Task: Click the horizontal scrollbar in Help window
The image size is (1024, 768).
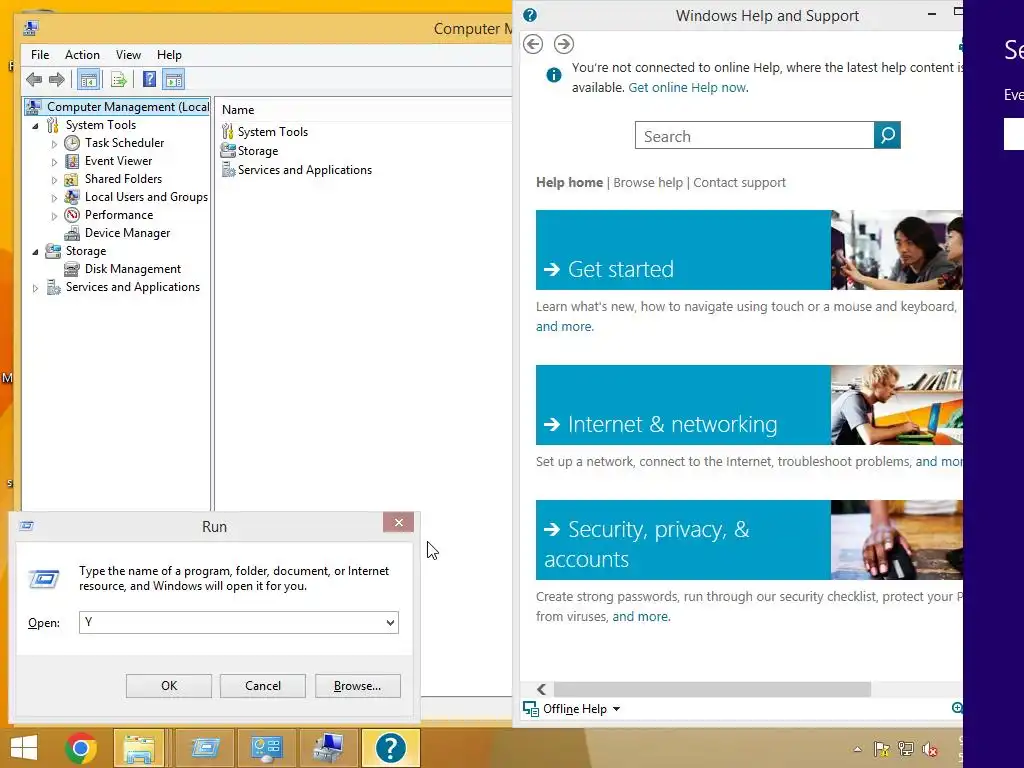Action: [712, 689]
